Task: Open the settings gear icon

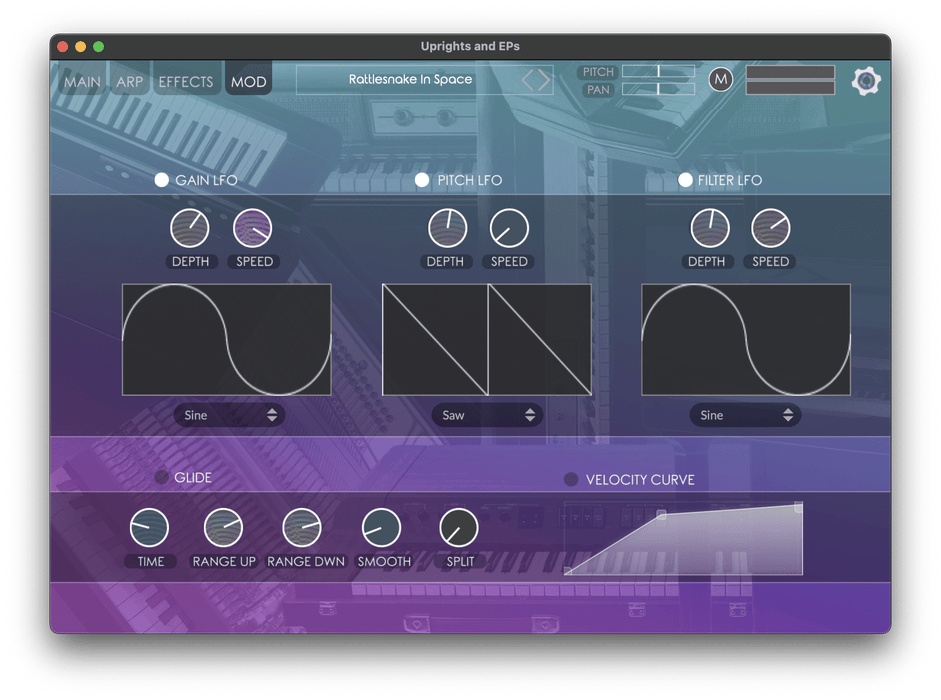Action: coord(866,81)
